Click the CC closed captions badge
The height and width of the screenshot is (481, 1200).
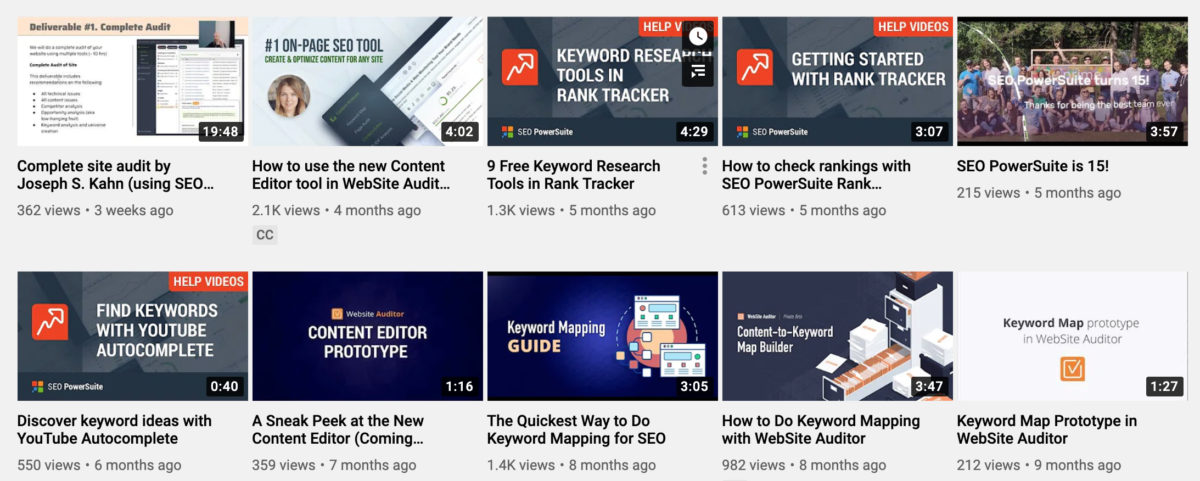click(x=265, y=235)
